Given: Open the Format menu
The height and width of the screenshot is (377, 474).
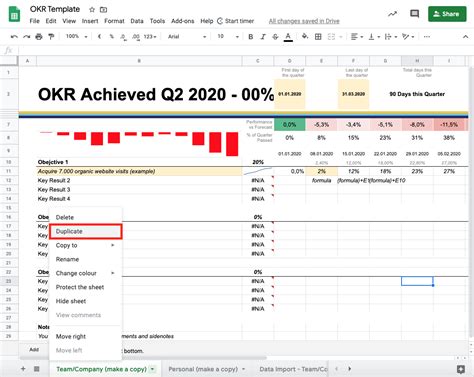Looking at the screenshot, I should click(x=114, y=21).
